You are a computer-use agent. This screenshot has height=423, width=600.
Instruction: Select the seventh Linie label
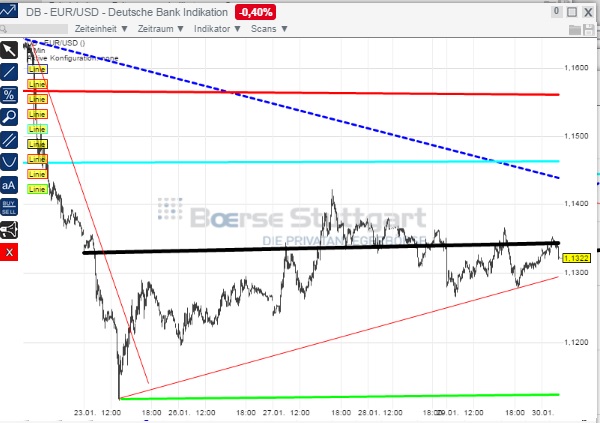37,159
